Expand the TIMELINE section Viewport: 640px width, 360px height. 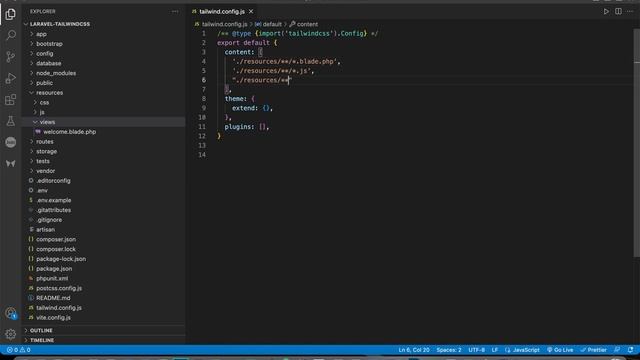click(x=42, y=340)
